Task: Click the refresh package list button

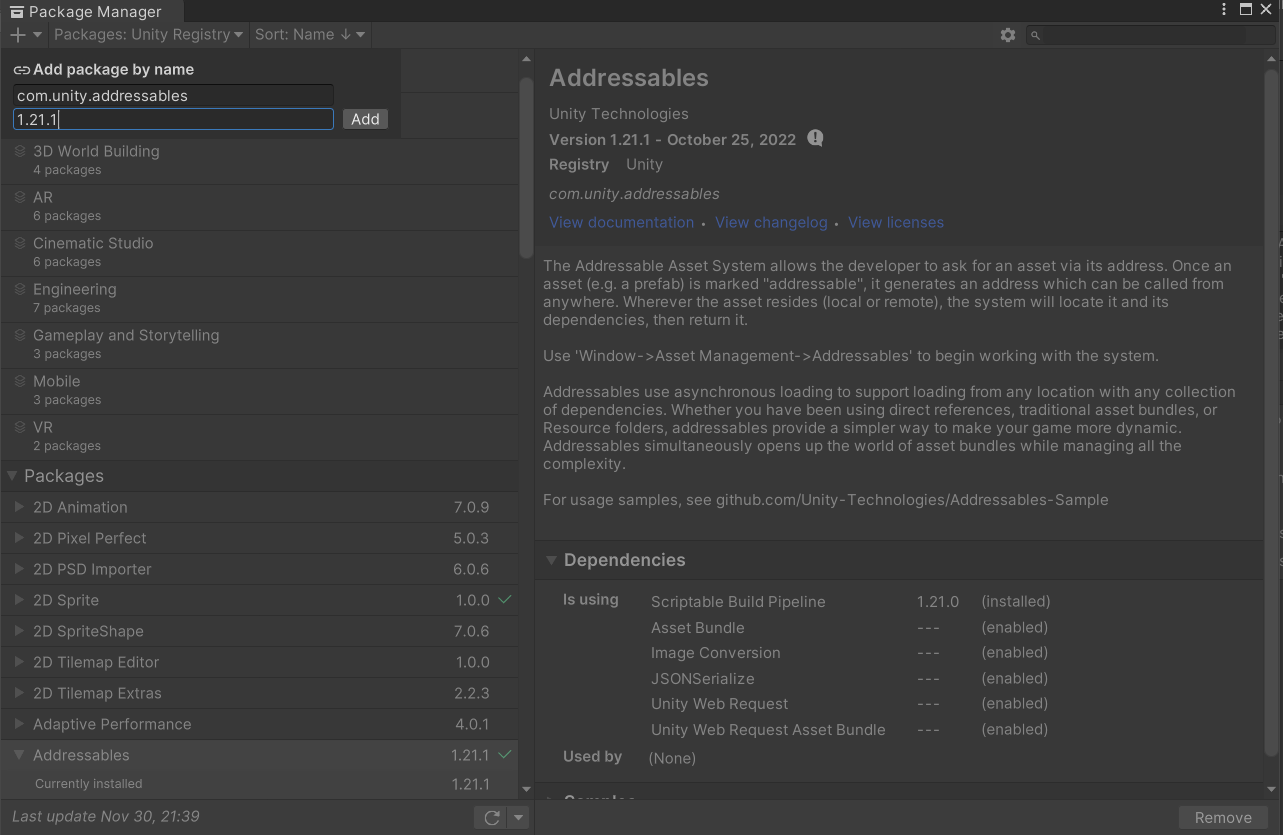Action: tap(491, 817)
